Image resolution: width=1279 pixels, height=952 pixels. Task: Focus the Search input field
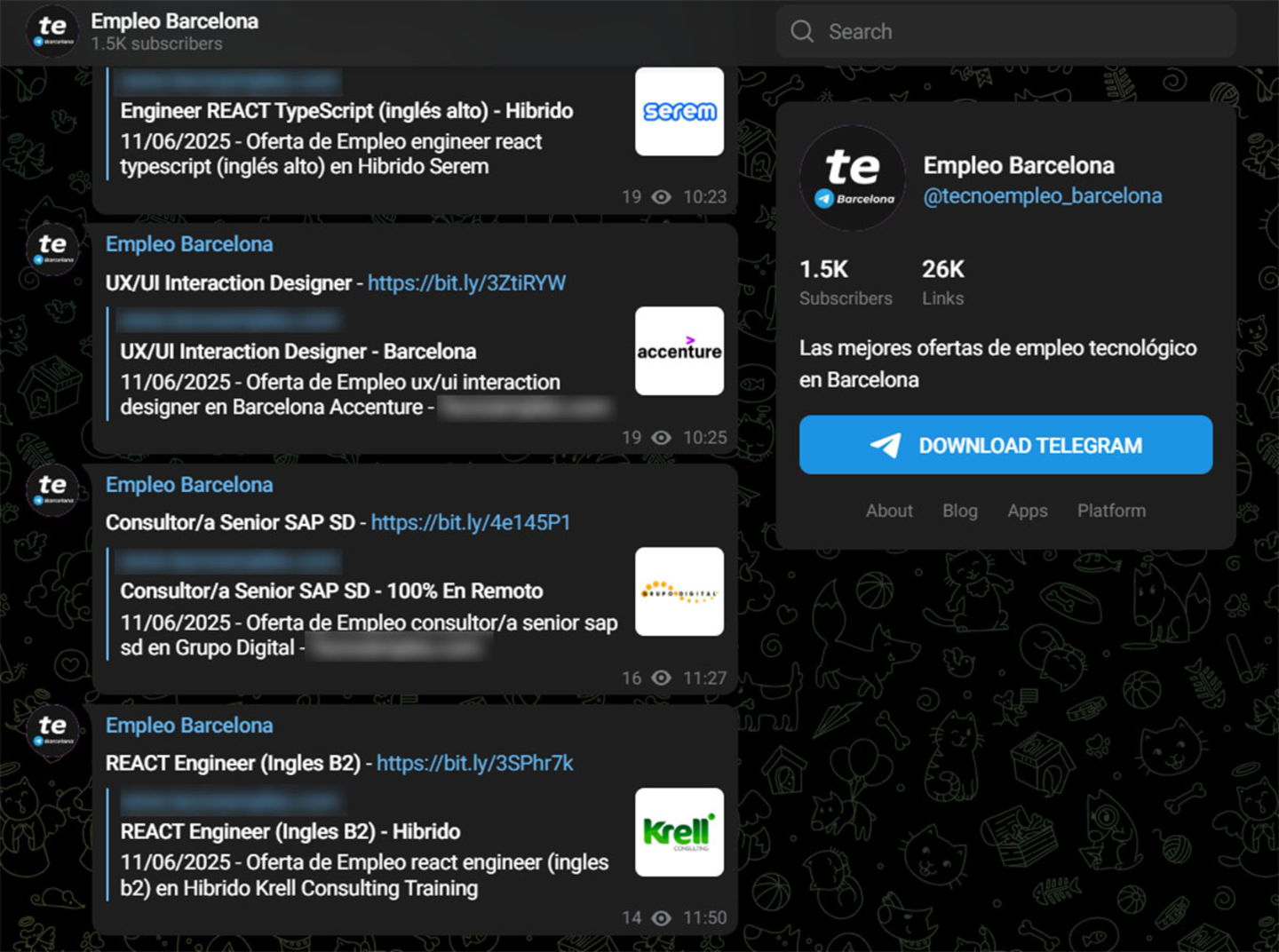[1005, 32]
